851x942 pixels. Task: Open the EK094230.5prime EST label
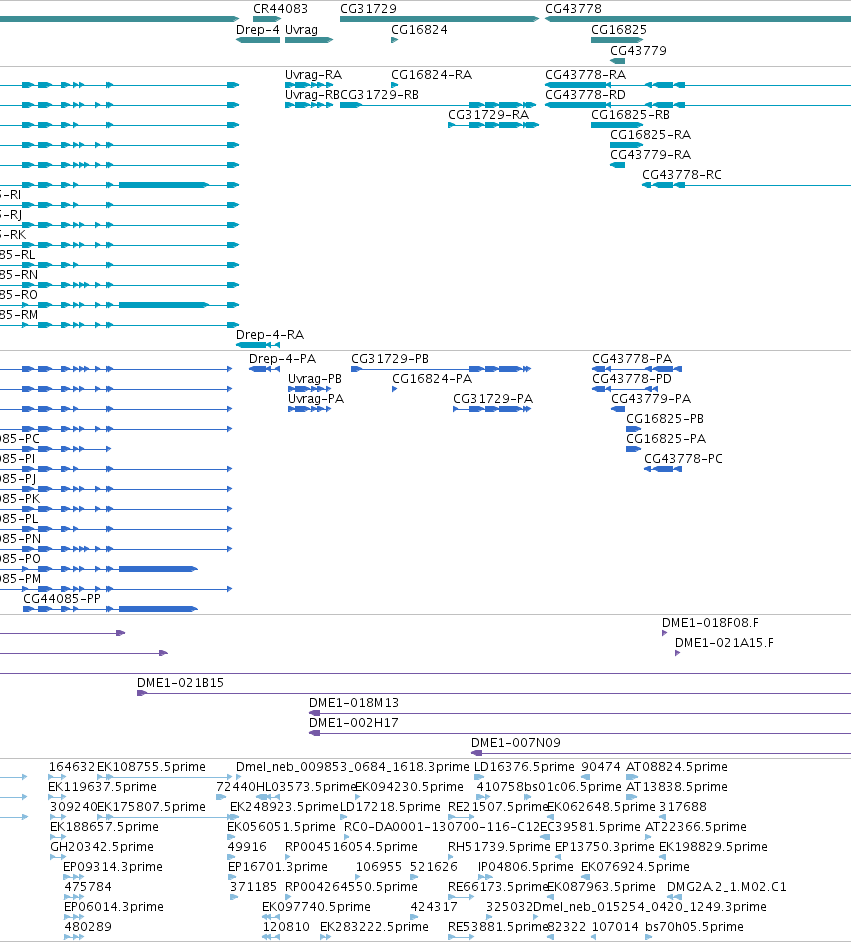[410, 787]
